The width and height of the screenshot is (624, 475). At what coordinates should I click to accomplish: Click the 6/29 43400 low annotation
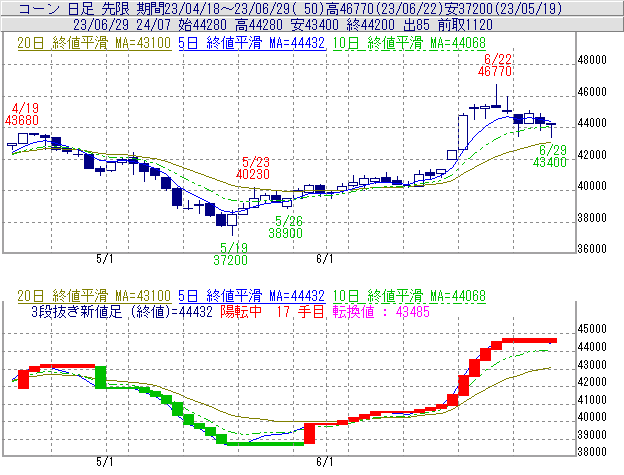550,156
